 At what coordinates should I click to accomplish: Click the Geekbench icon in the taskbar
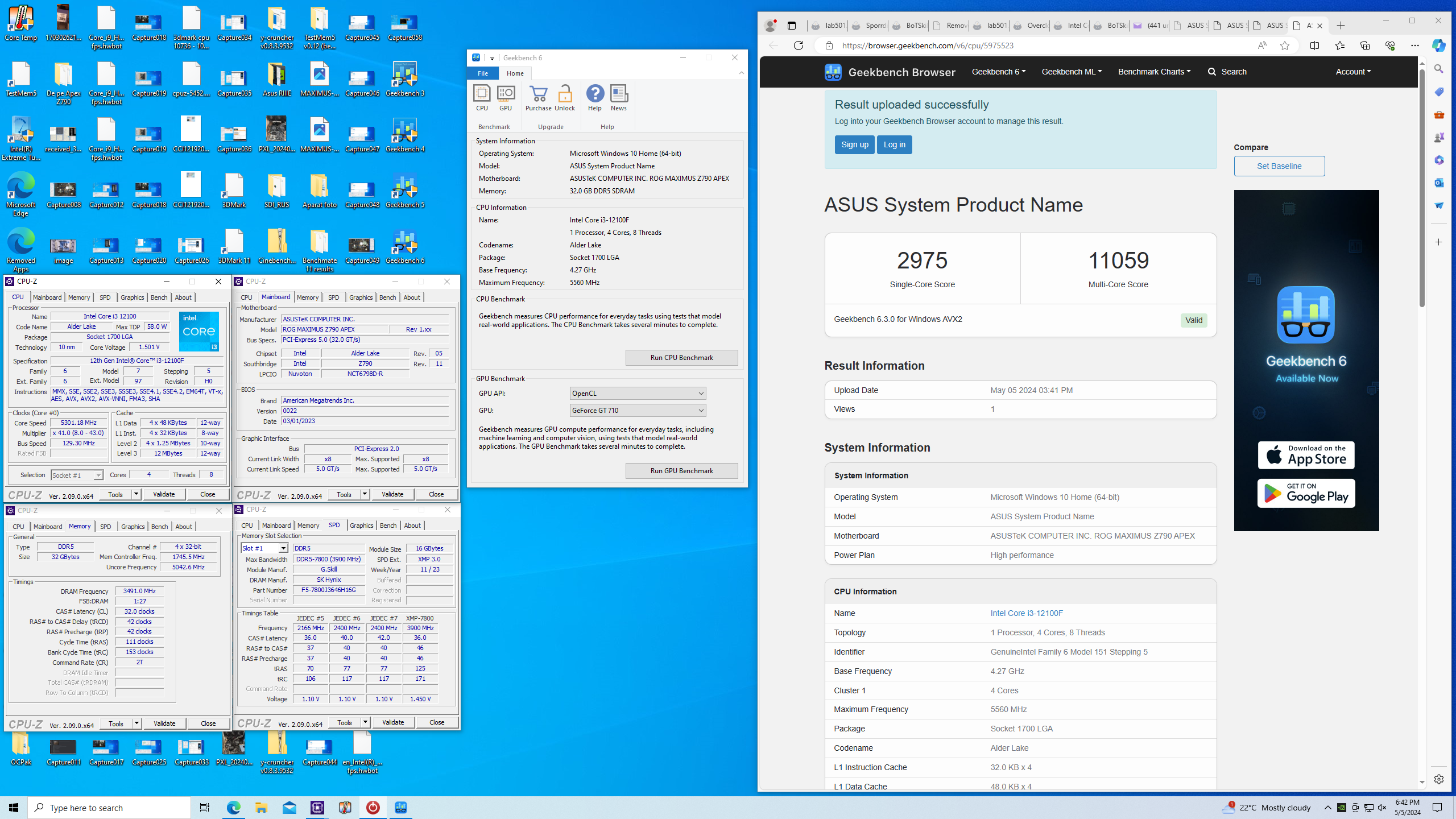tap(401, 808)
